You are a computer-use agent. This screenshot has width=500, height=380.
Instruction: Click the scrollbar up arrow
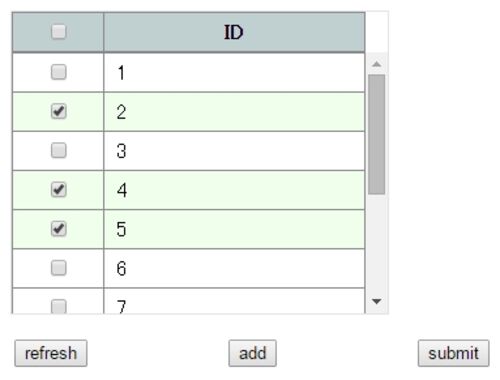click(377, 64)
